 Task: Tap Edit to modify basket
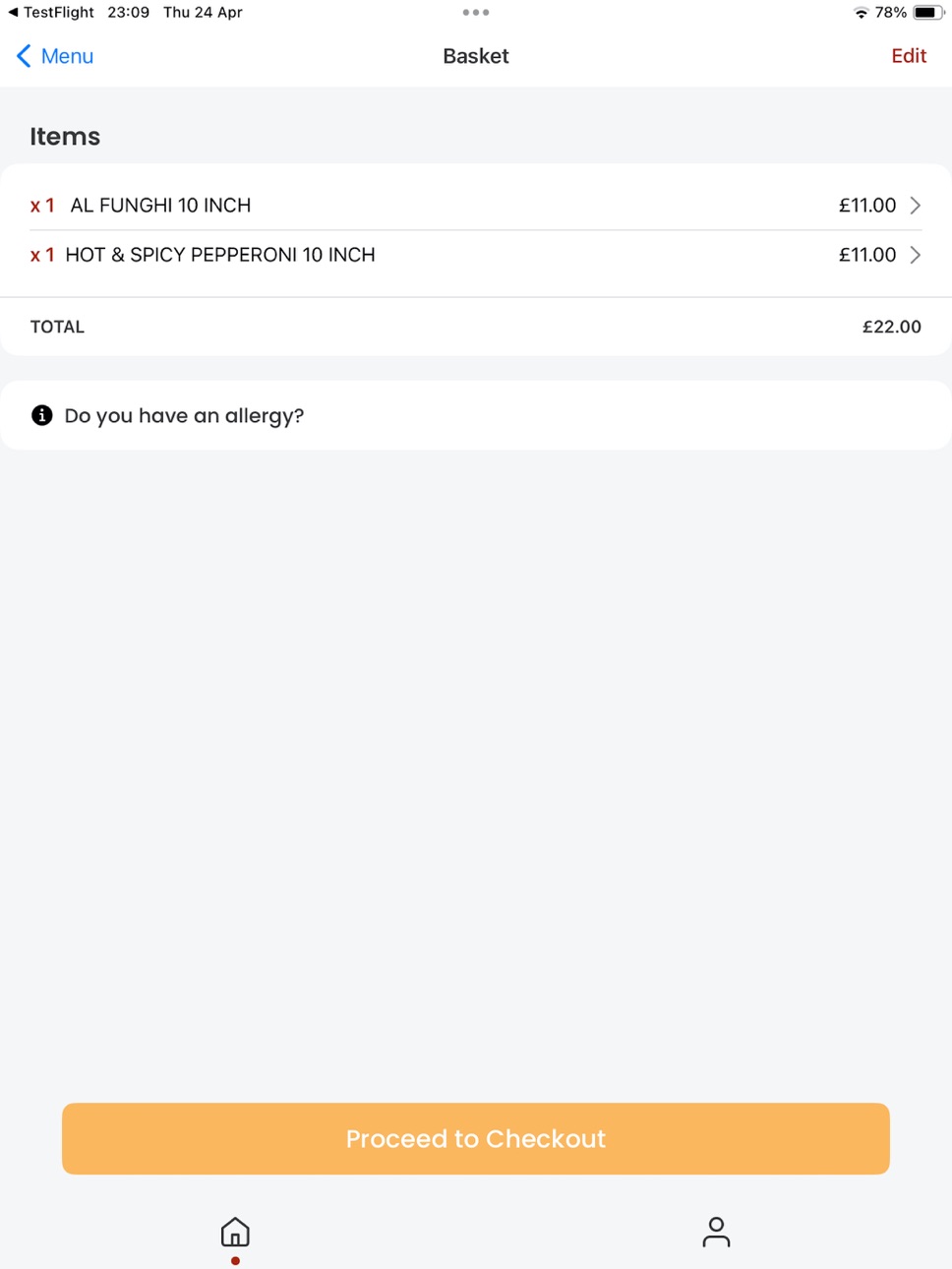(x=909, y=56)
